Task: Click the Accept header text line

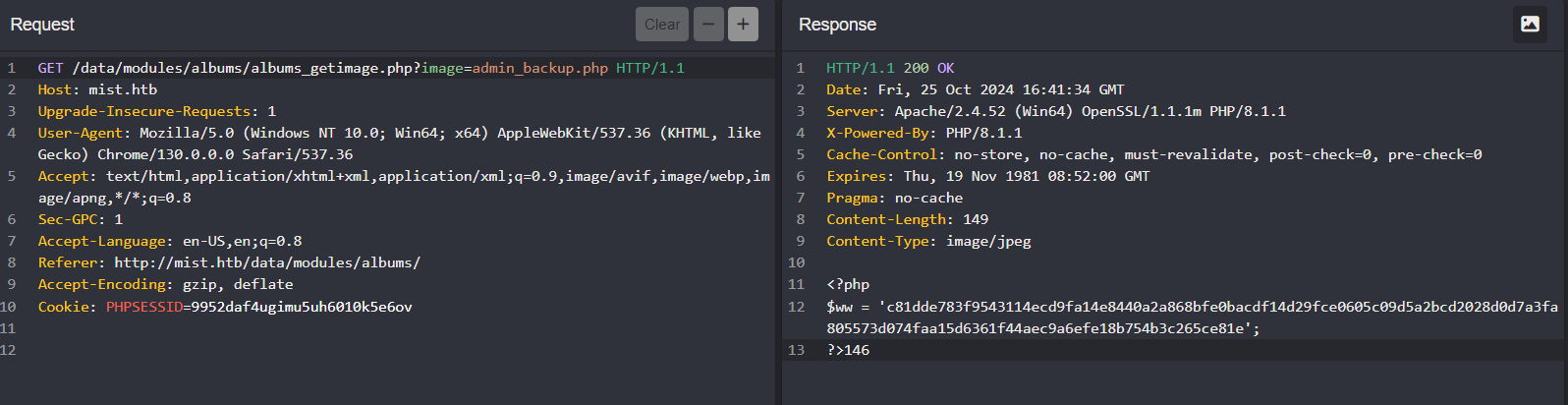Action: 404,187
